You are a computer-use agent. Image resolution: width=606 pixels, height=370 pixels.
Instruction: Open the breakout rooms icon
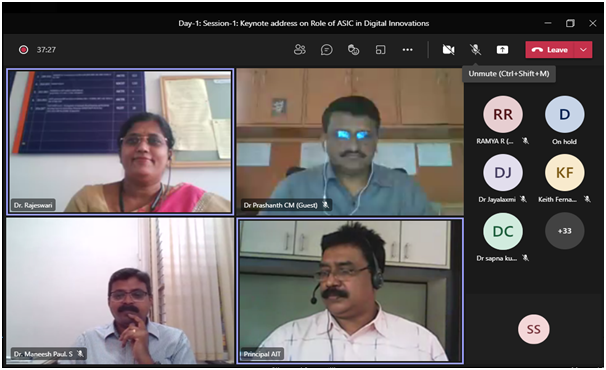click(x=380, y=49)
